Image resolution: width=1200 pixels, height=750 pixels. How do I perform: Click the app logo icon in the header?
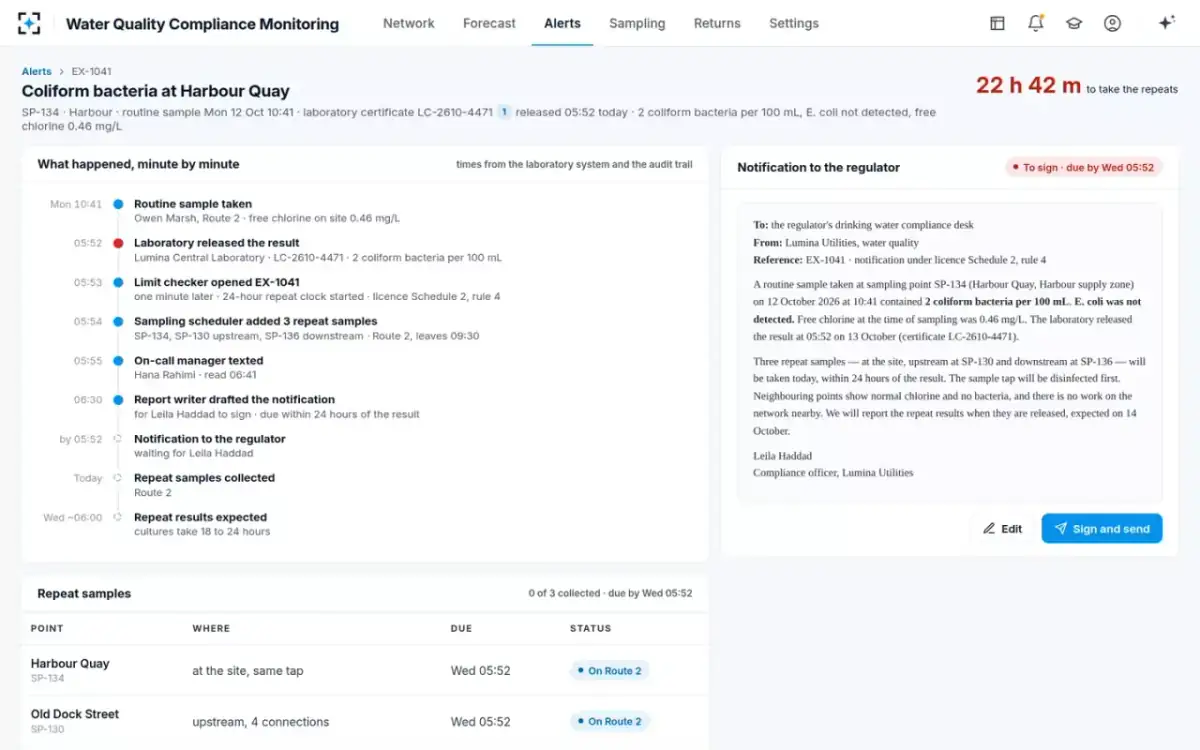(29, 23)
